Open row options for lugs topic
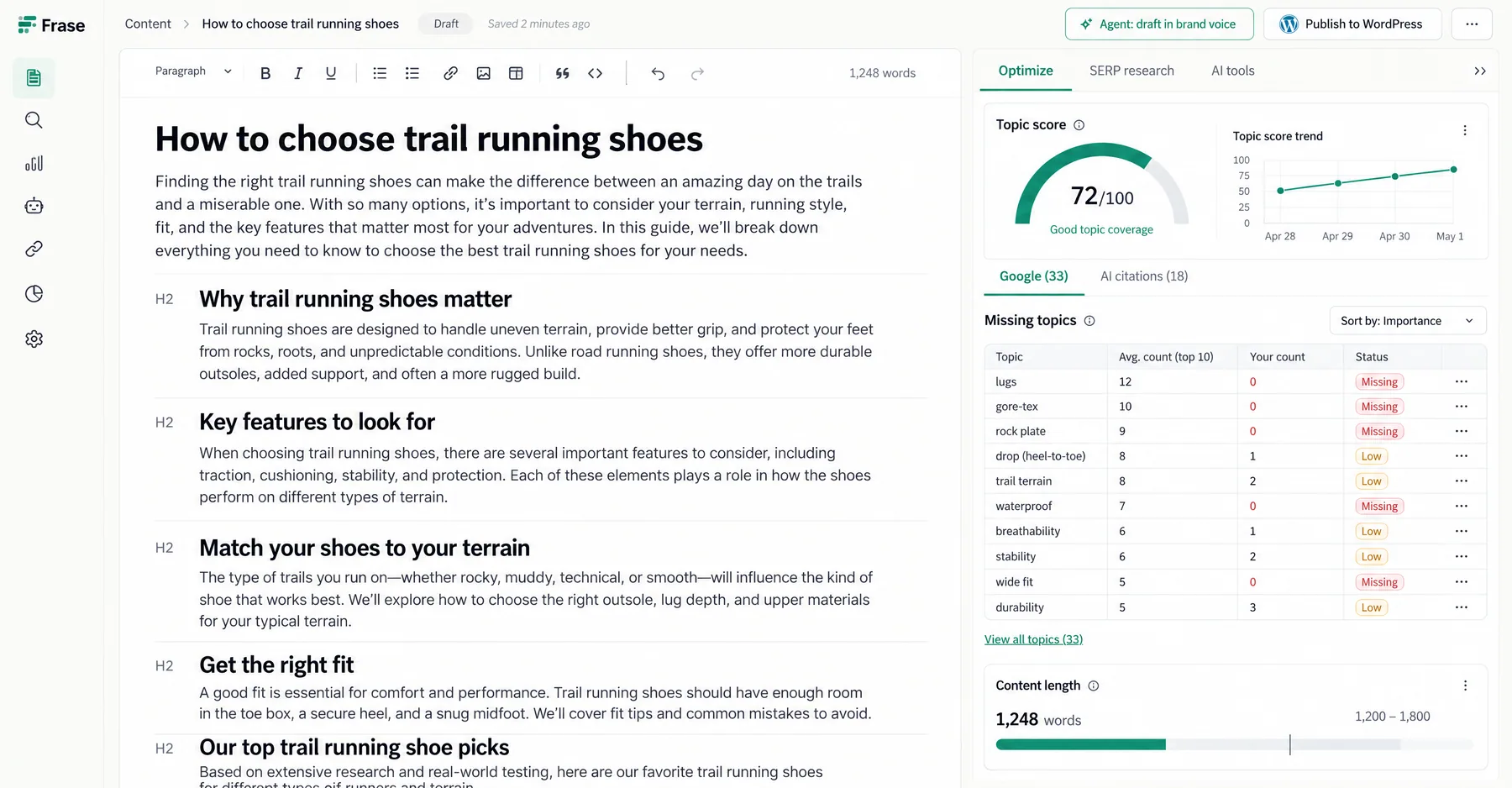This screenshot has width=1512, height=788. click(1462, 381)
